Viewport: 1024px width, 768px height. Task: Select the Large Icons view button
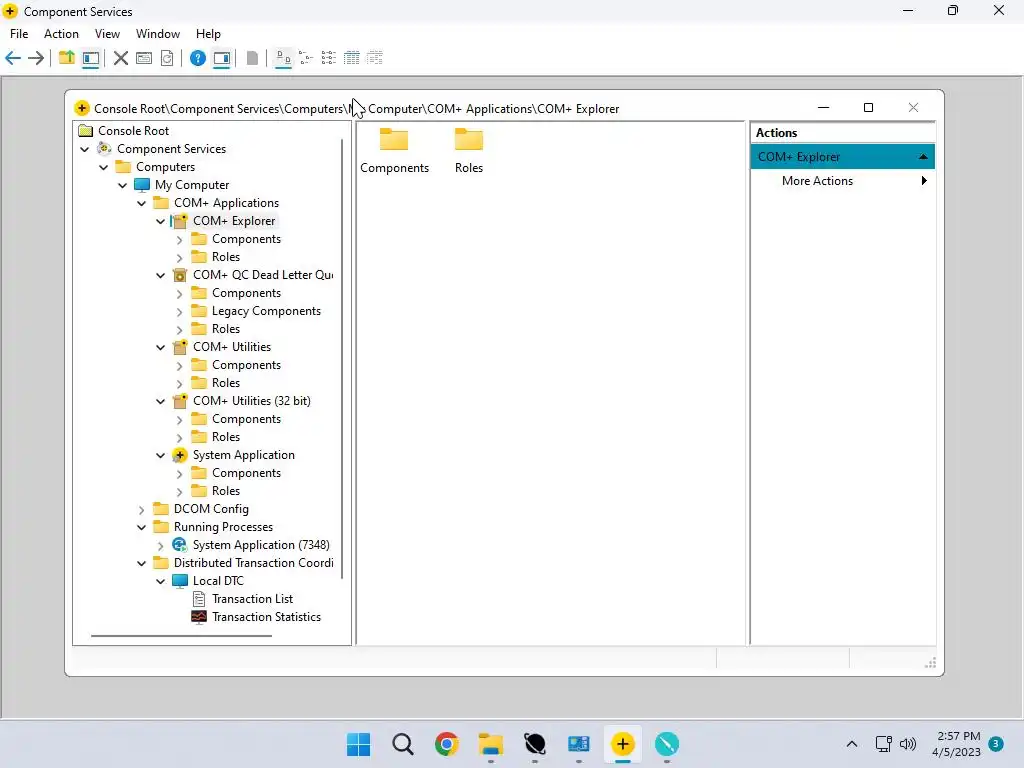tap(283, 58)
